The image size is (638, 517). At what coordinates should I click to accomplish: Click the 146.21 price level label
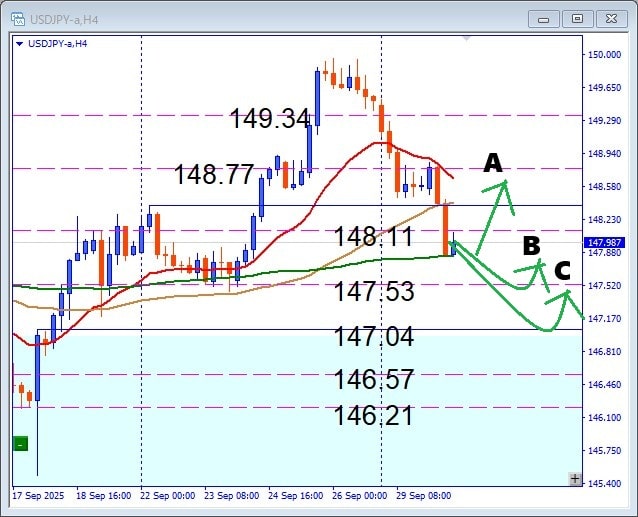[x=374, y=415]
